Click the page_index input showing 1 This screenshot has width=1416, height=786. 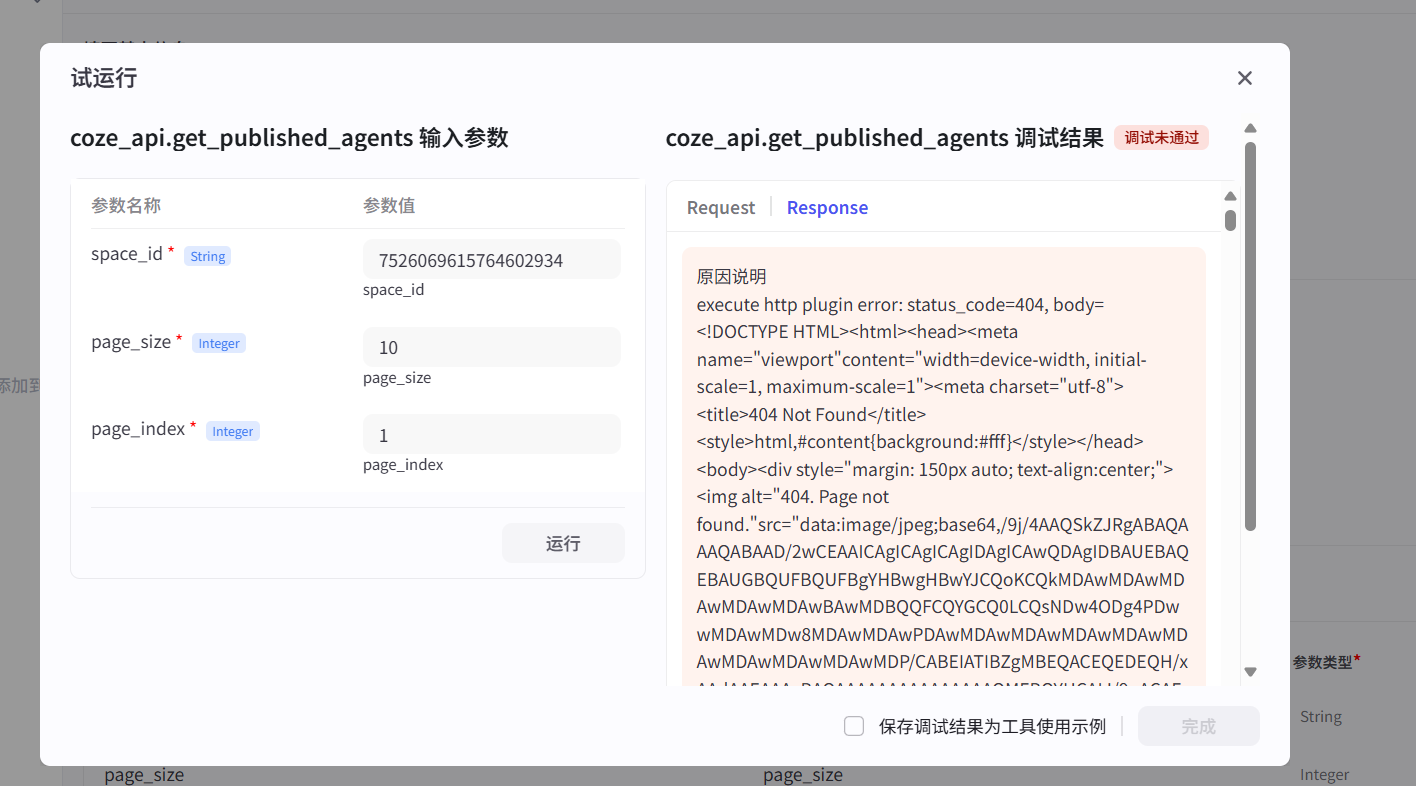(492, 435)
